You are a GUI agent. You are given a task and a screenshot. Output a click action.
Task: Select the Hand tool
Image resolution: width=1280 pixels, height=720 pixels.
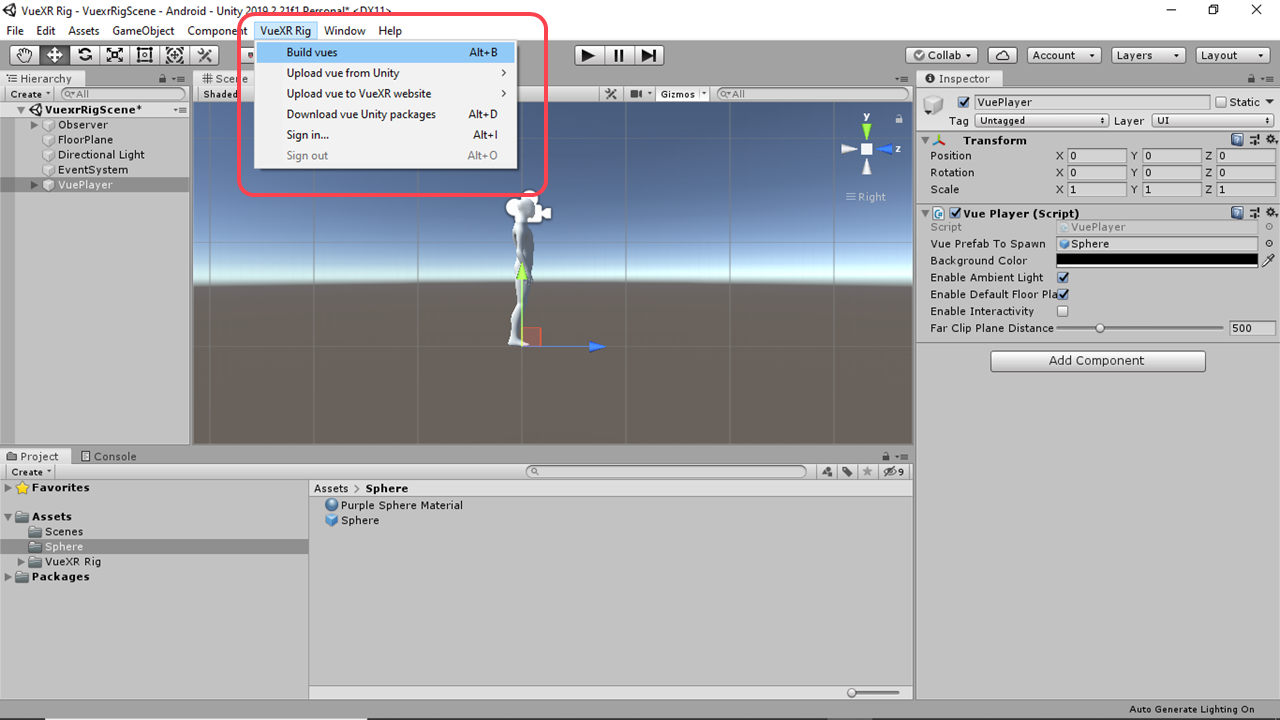point(24,55)
